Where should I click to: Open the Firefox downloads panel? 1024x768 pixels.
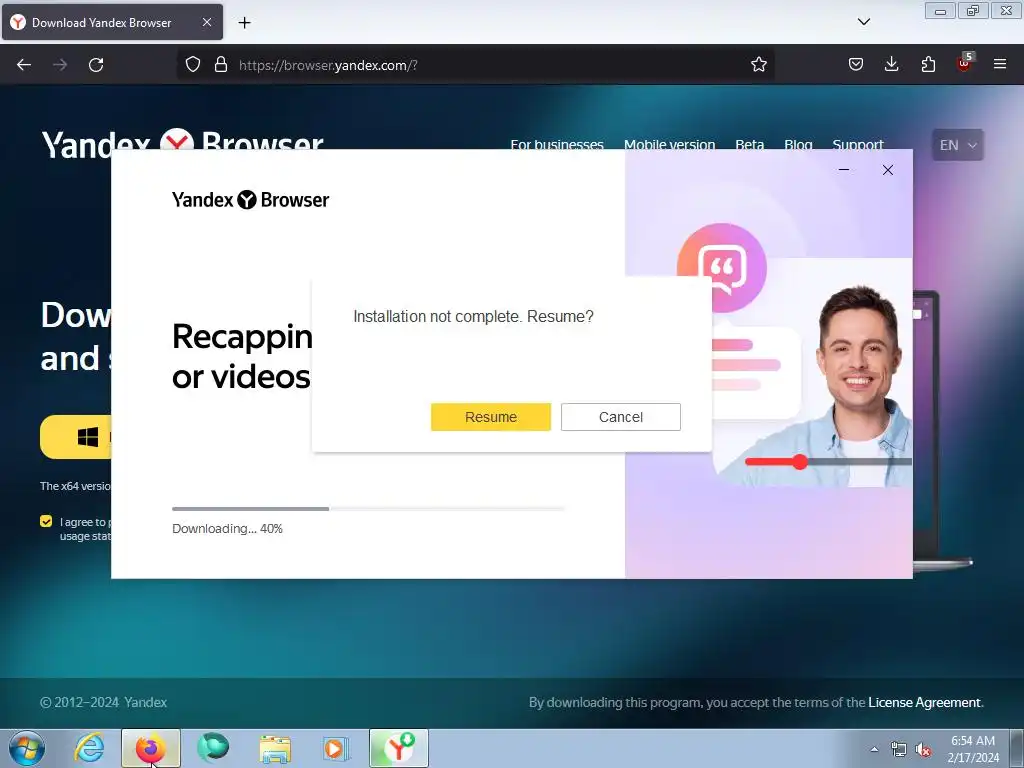(891, 65)
